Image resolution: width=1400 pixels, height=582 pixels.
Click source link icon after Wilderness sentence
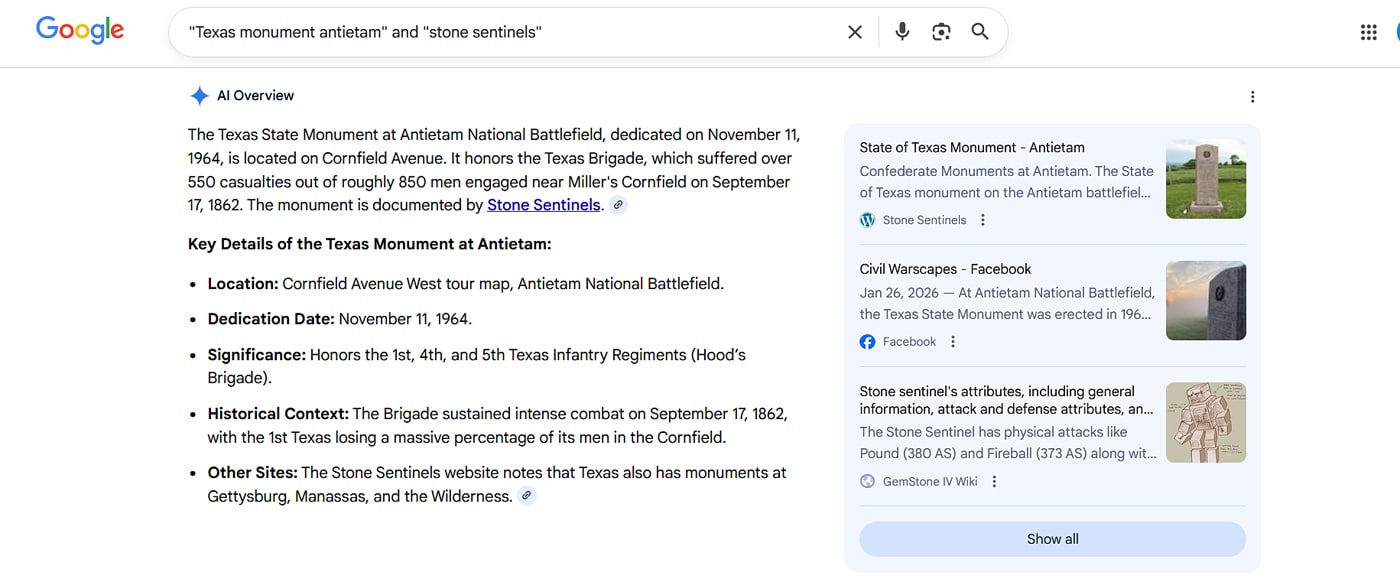527,496
